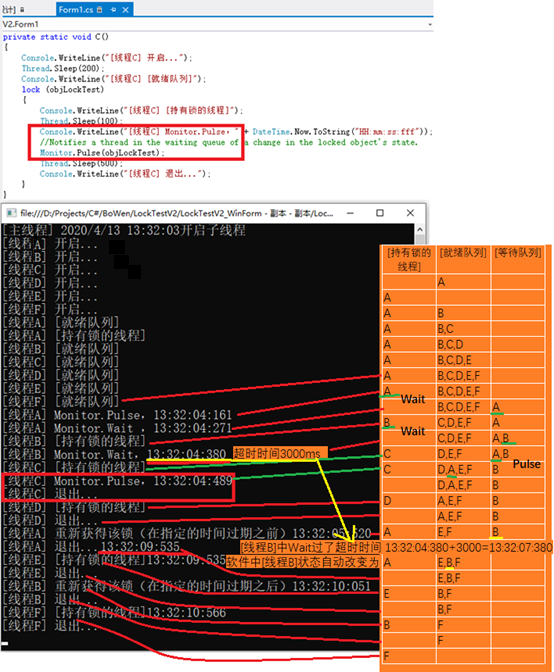Maximize the LockTestV2 console window
The height and width of the screenshot is (672, 554).
click(x=380, y=213)
